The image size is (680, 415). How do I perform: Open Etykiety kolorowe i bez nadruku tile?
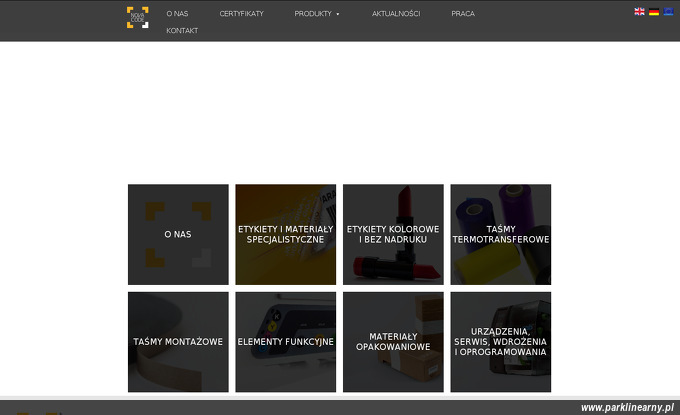tap(393, 235)
